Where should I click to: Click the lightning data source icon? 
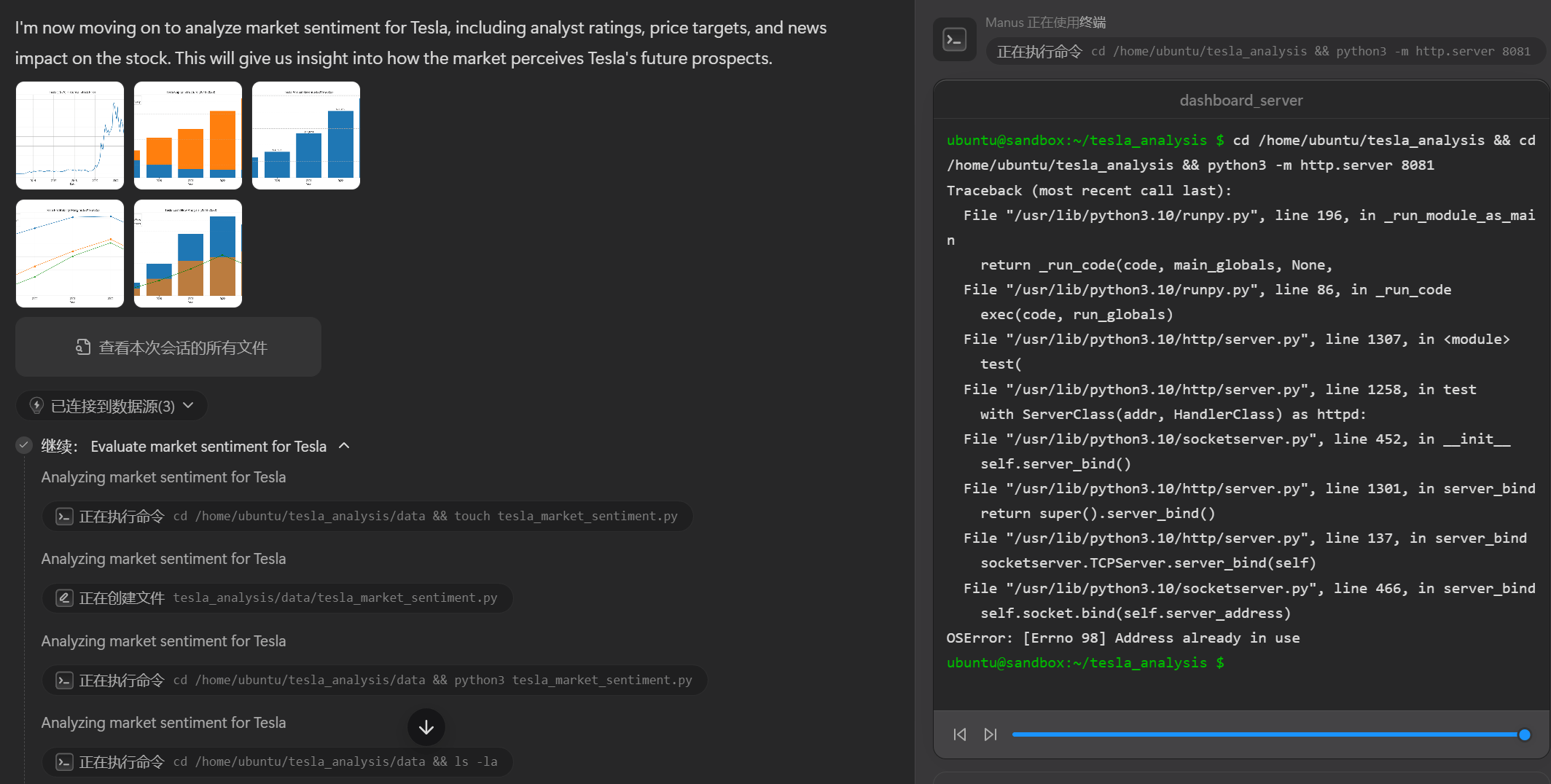pyautogui.click(x=36, y=406)
